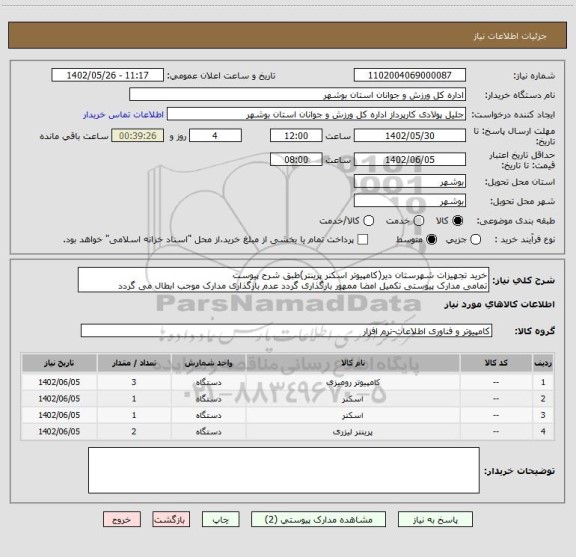Viewport: 576px width, 557px height.
Task: Click the تعداد / مقدار column header
Action: (x=134, y=363)
